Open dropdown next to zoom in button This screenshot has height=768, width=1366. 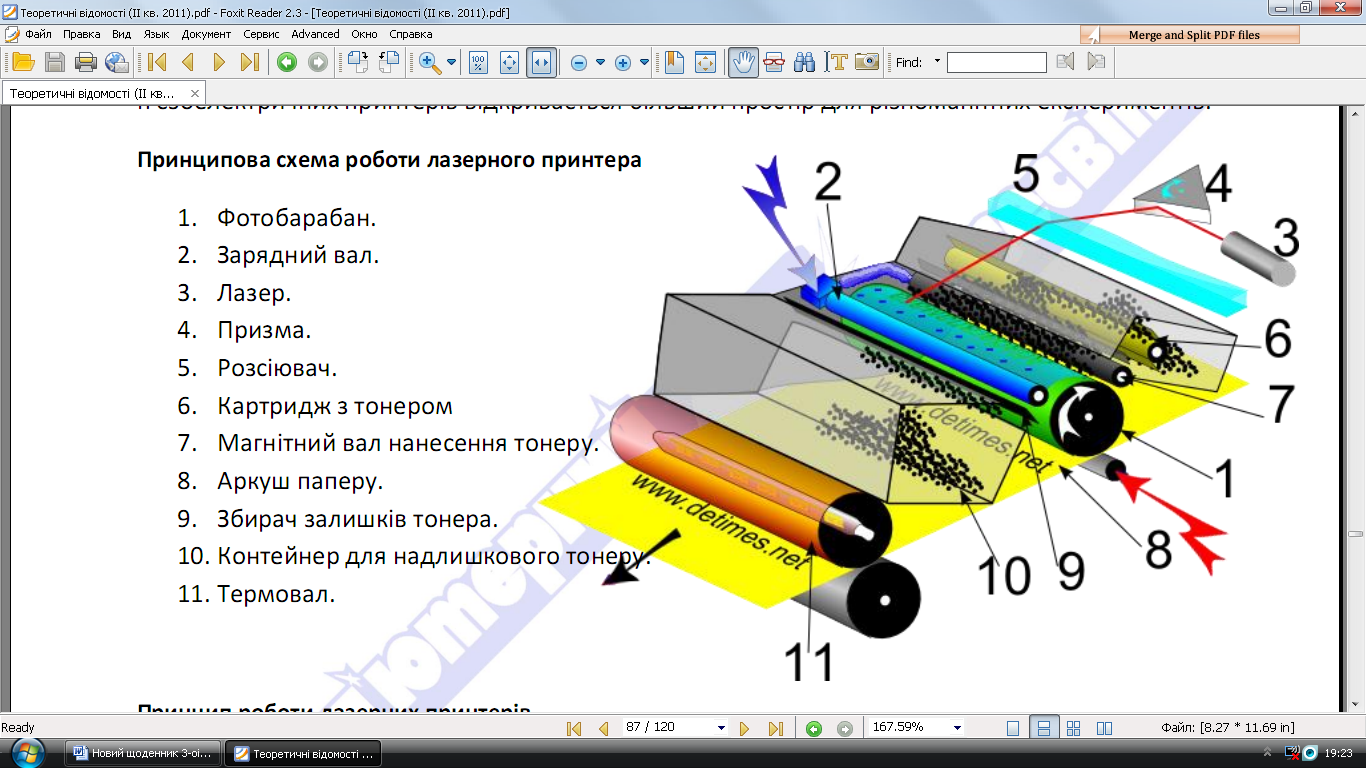[x=644, y=62]
